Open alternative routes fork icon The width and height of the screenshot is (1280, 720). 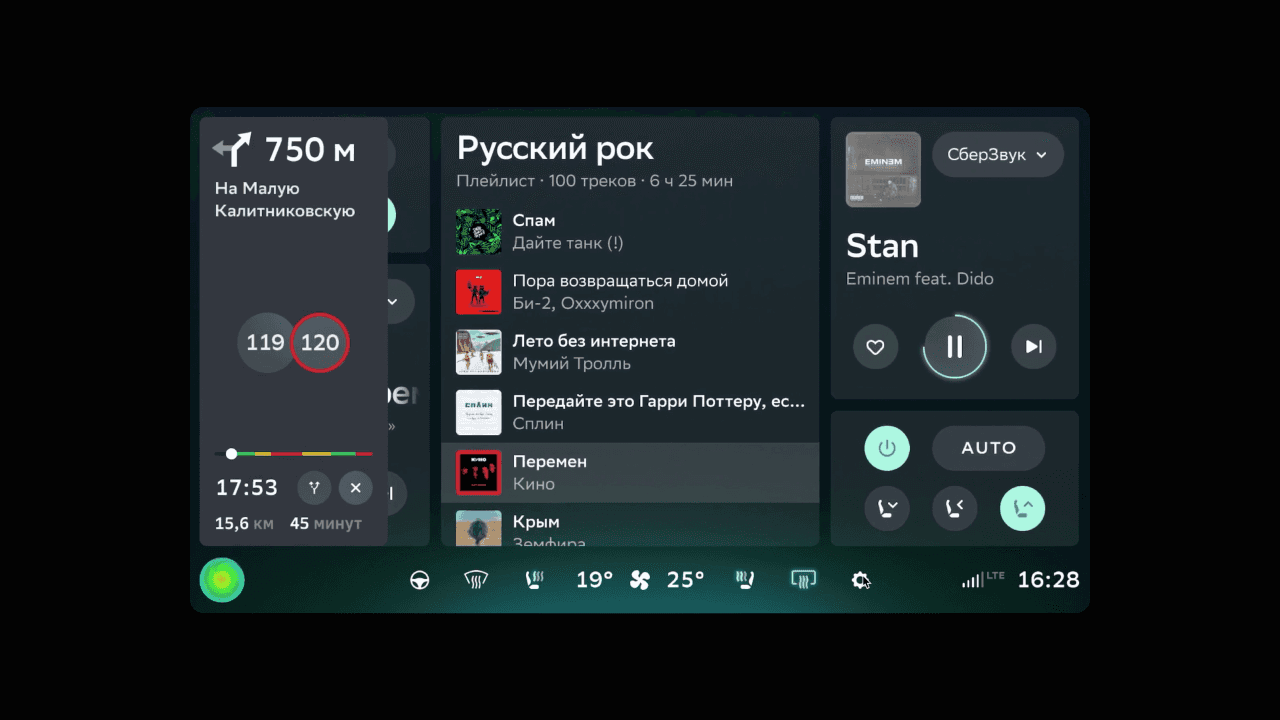coord(314,488)
